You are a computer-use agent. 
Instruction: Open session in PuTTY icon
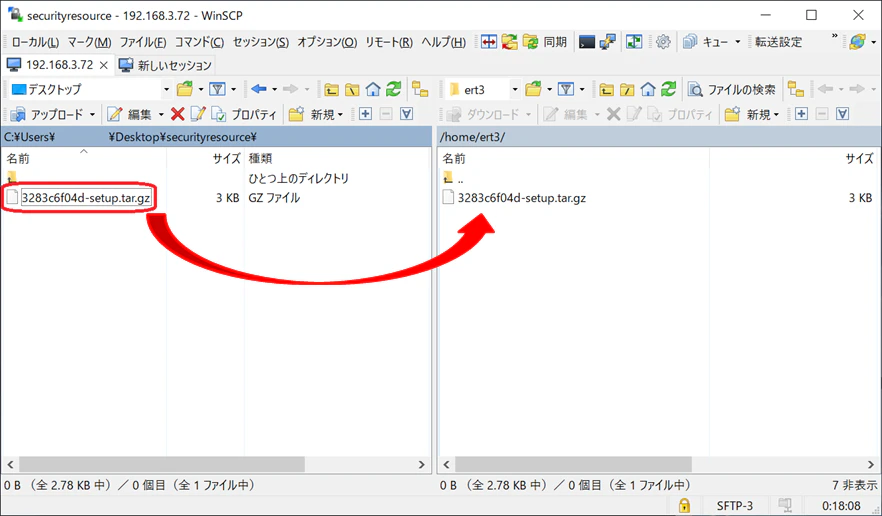coord(608,42)
